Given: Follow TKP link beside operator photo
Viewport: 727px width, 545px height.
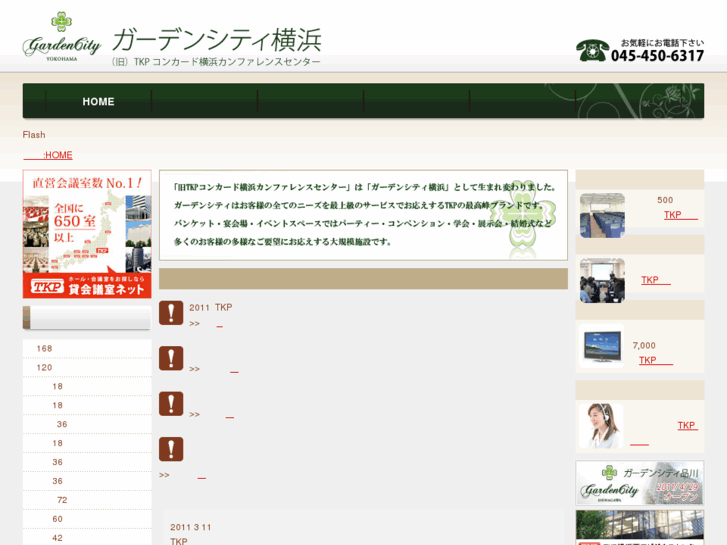Looking at the screenshot, I should (x=688, y=425).
